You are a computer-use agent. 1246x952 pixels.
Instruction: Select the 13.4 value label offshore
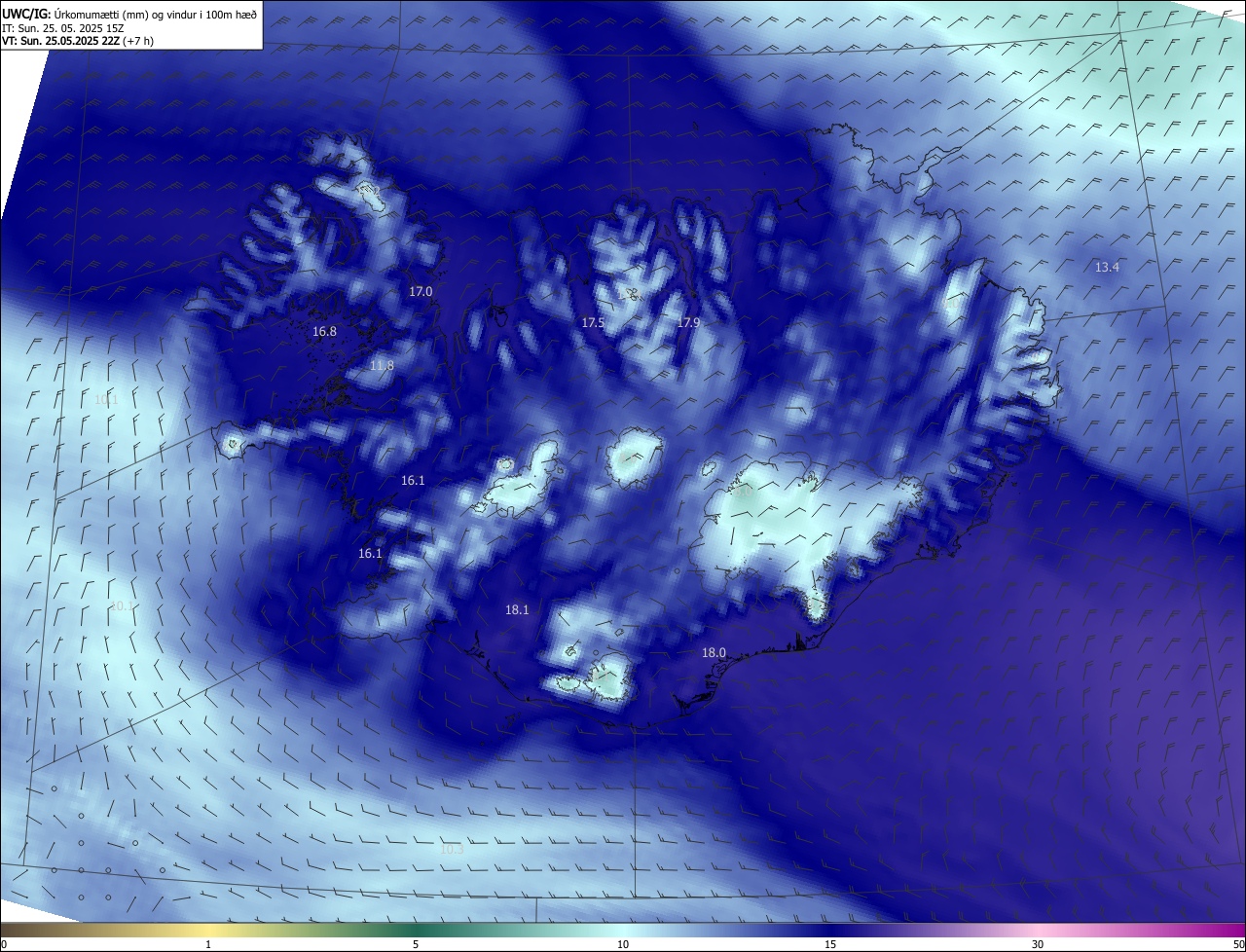coord(1107,267)
